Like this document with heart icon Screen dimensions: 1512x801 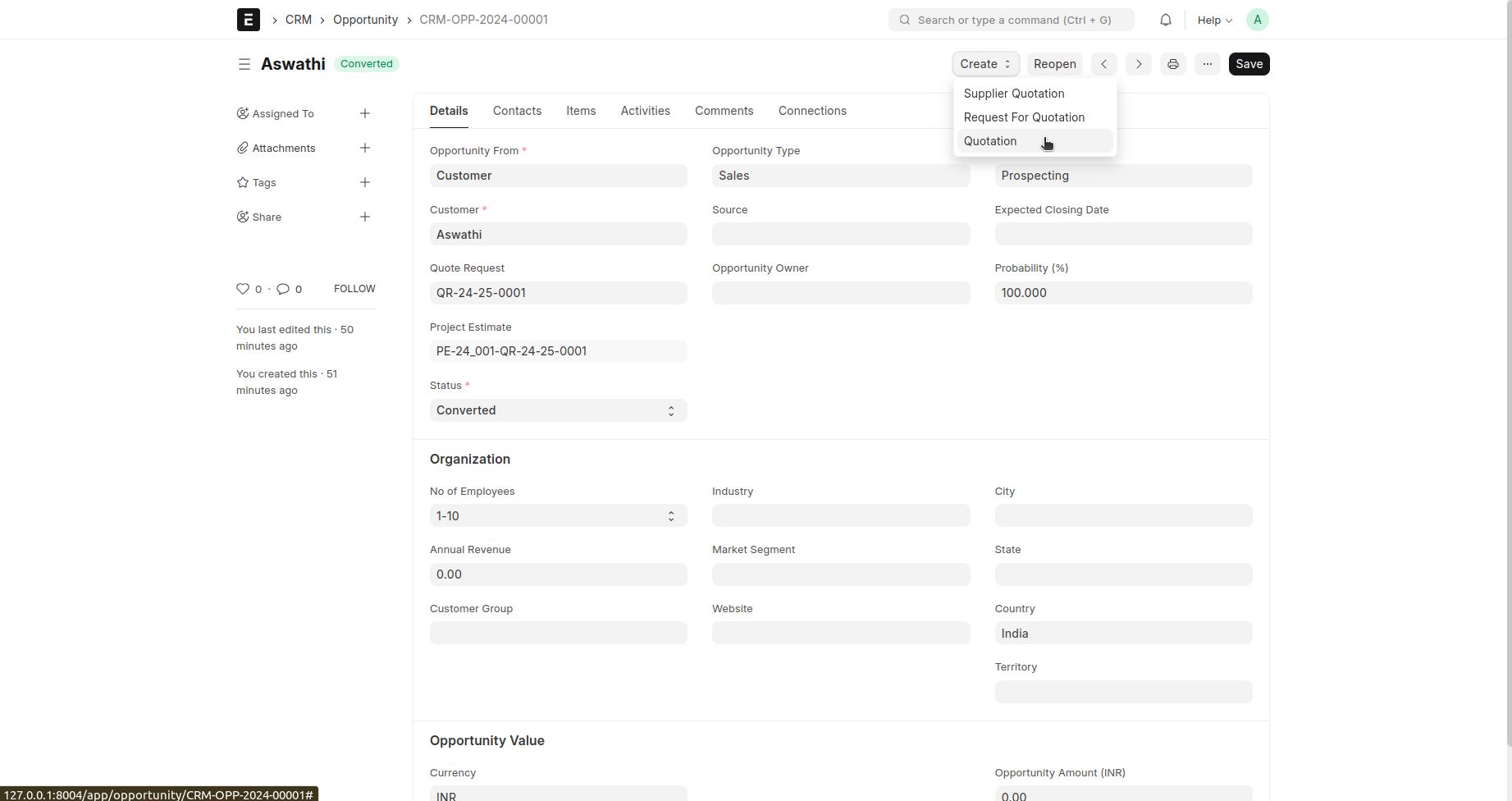tap(243, 289)
